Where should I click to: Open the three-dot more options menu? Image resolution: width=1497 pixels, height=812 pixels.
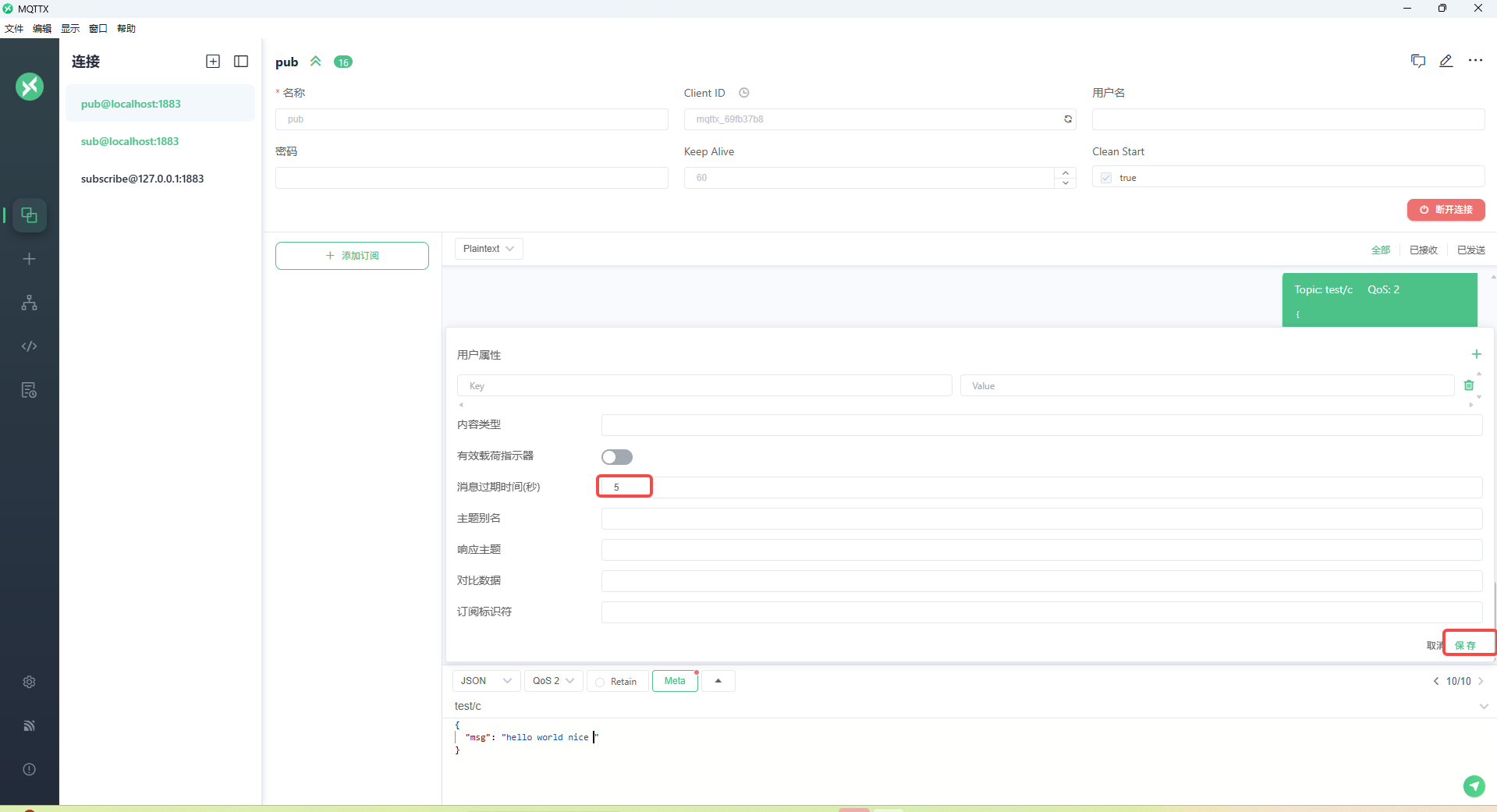tap(1475, 61)
